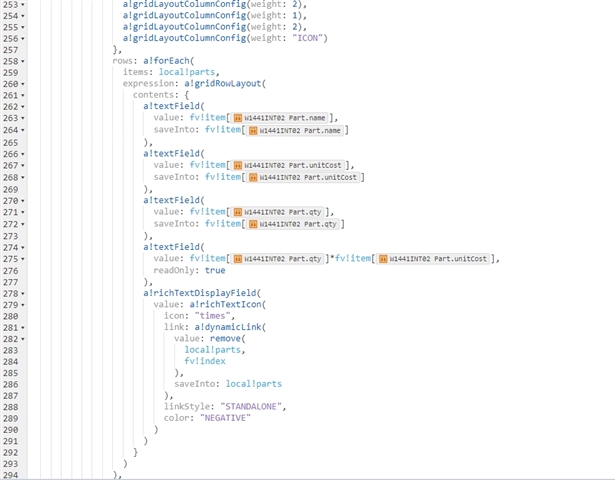Click the true value on line 276
Viewport: 615px width, 480px height.
215,270
